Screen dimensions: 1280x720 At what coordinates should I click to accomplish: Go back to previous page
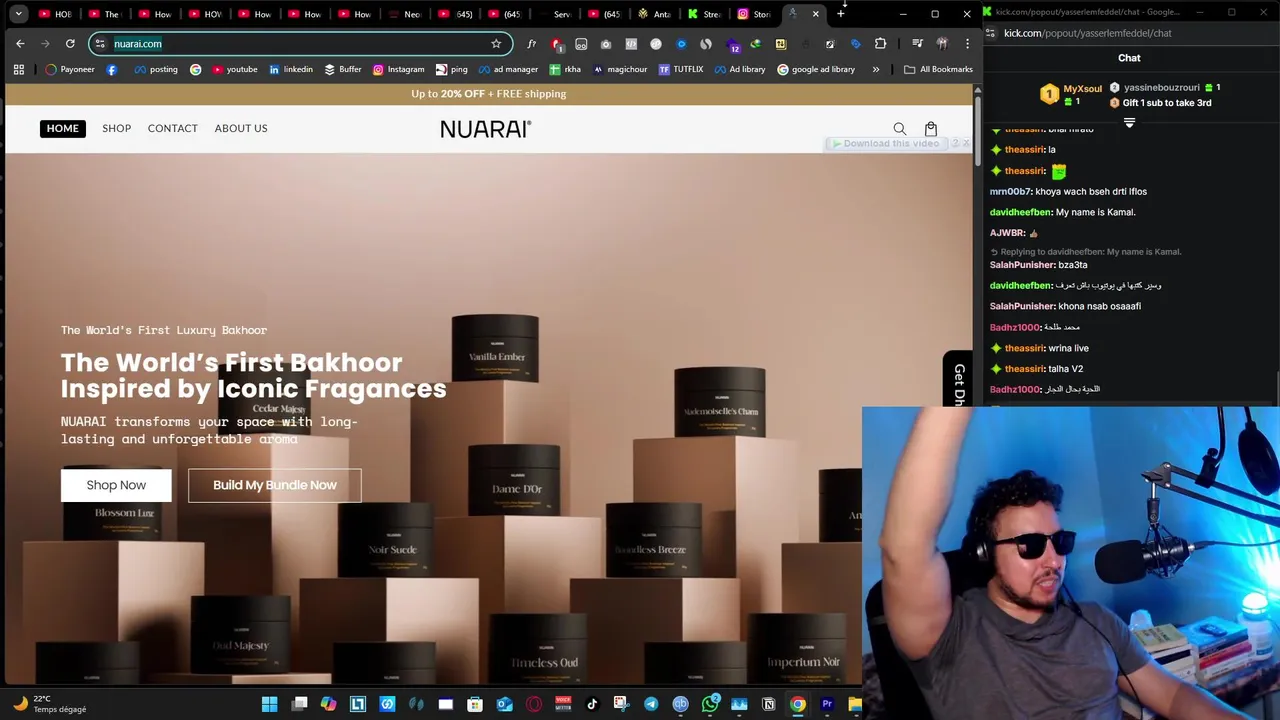[x=20, y=44]
